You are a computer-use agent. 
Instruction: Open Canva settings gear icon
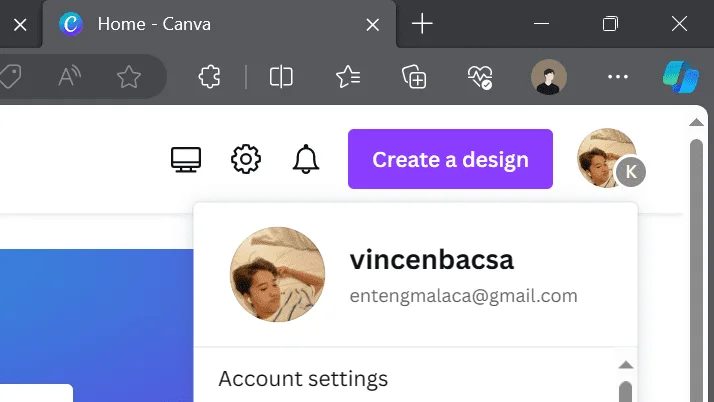pyautogui.click(x=246, y=159)
